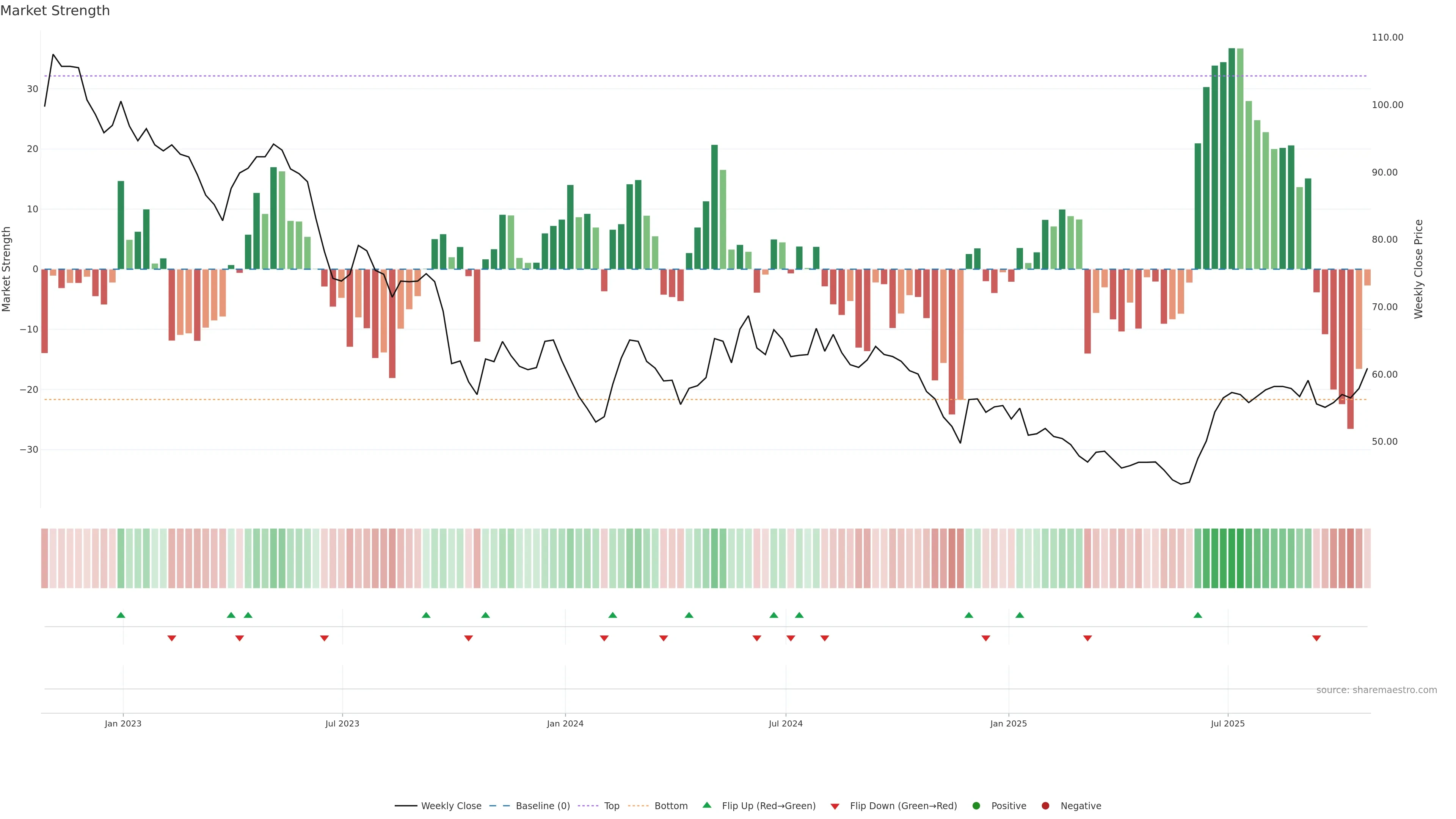Click the Jan 2024 x-axis label
This screenshot has width=1456, height=819.
[565, 723]
